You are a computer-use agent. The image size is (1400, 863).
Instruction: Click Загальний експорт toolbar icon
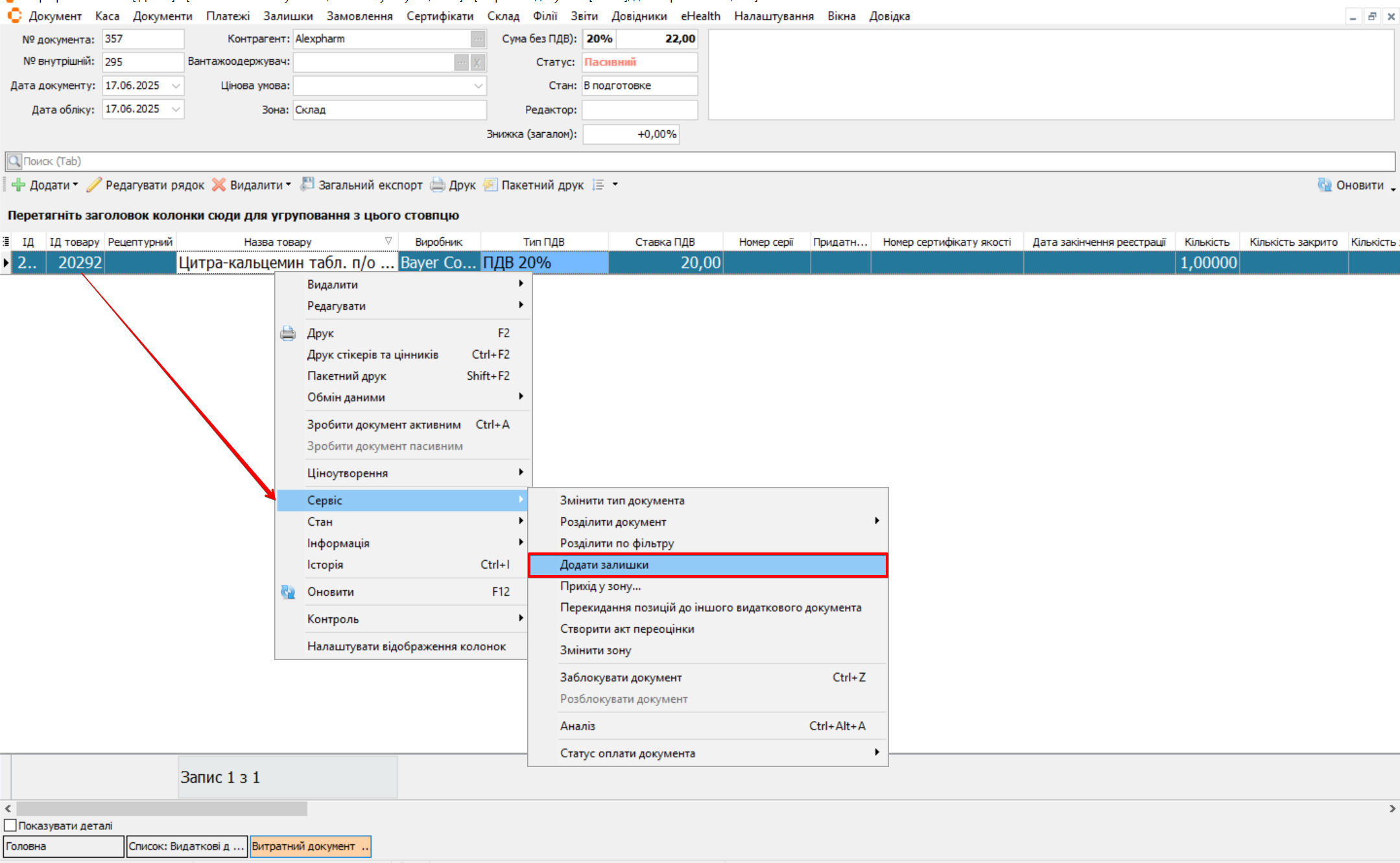tap(307, 185)
